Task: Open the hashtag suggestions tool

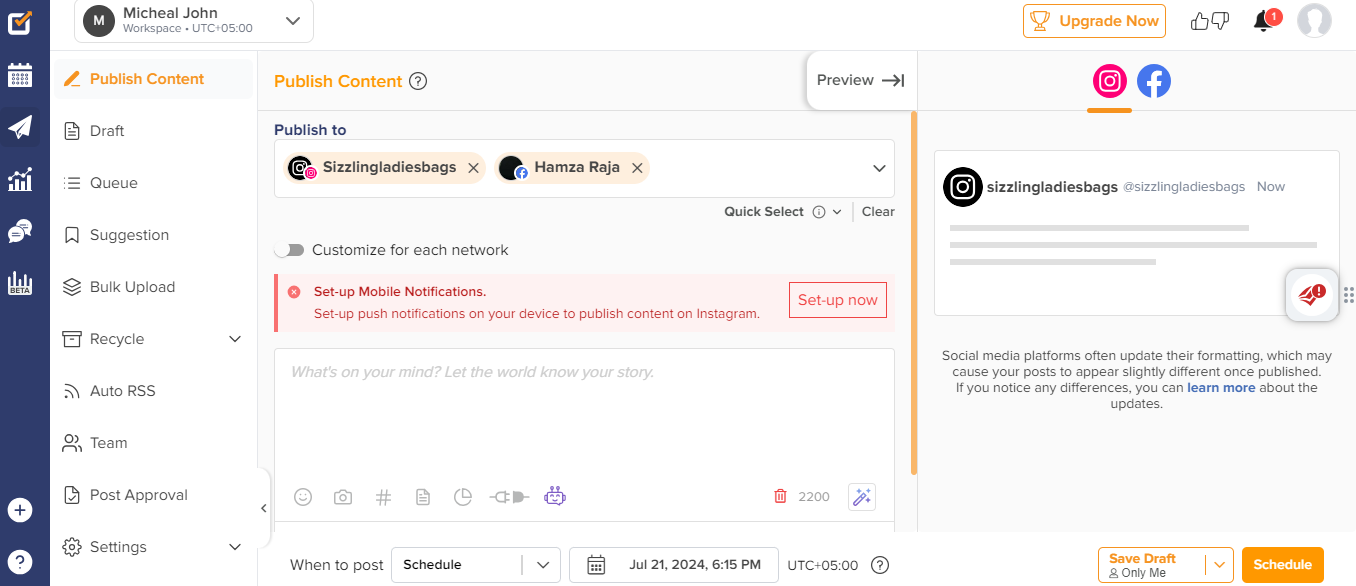Action: [383, 496]
